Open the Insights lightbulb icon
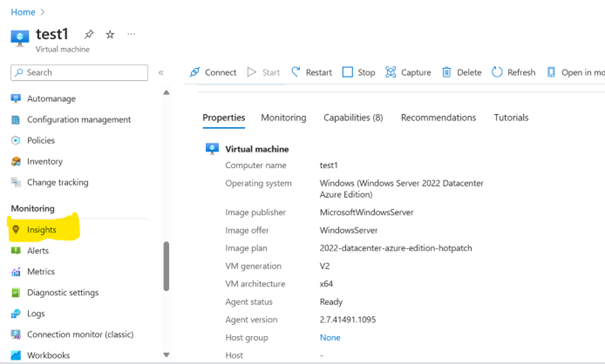The width and height of the screenshot is (605, 364). pyautogui.click(x=16, y=230)
